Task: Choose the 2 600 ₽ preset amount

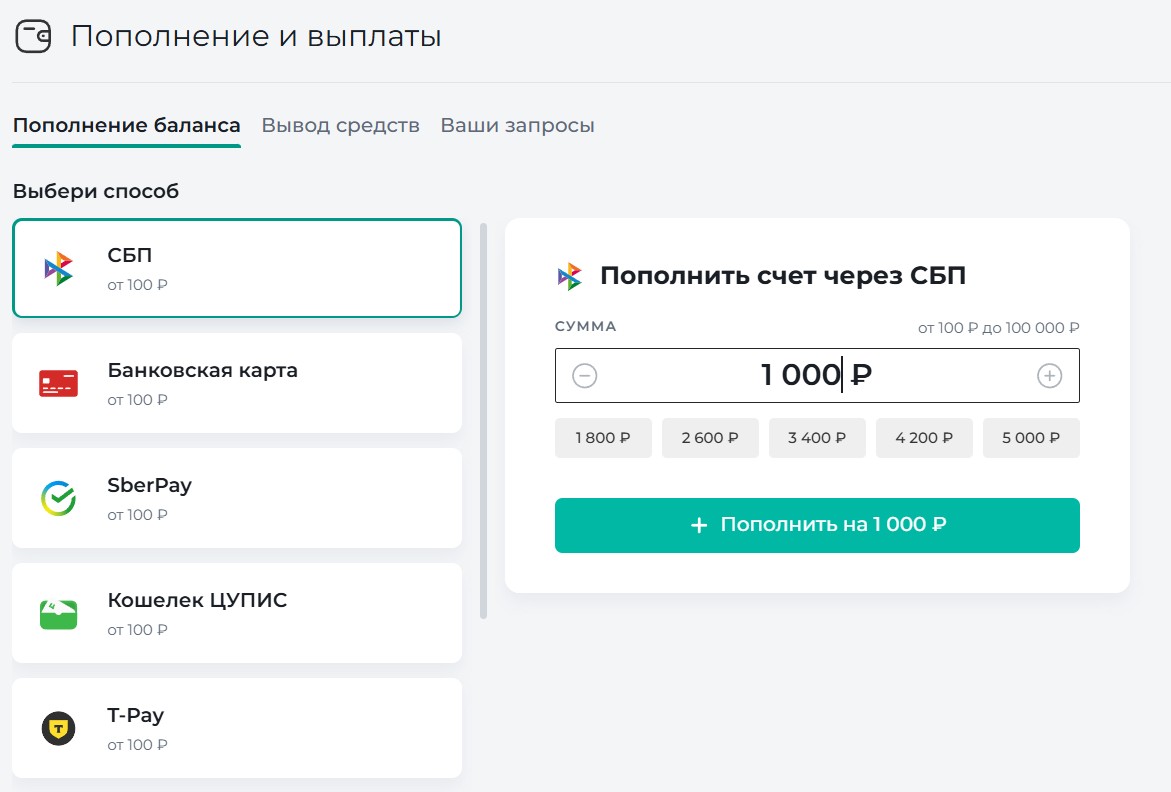Action: [x=710, y=438]
